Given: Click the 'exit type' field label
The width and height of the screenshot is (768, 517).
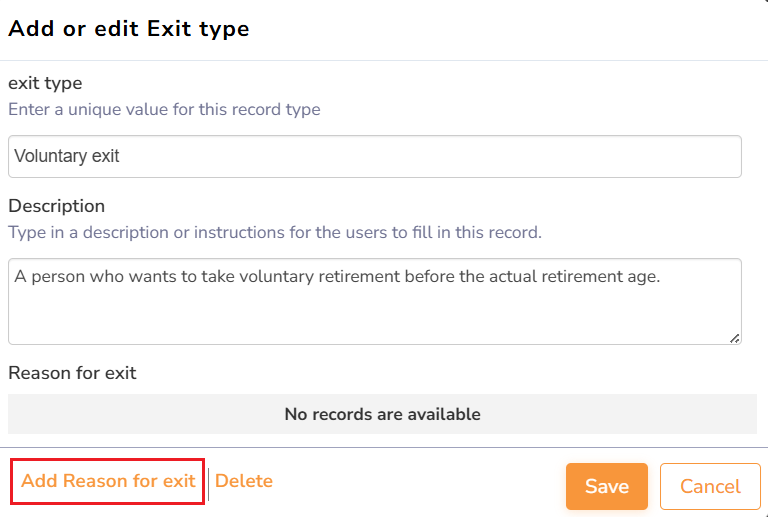Looking at the screenshot, I should (45, 83).
